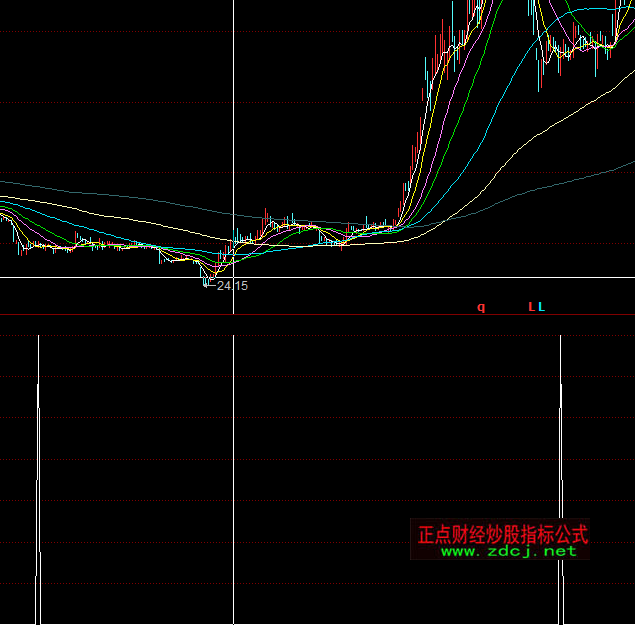This screenshot has height=625, width=635.
Task: Click the red "L" marker icon
Action: 532,307
